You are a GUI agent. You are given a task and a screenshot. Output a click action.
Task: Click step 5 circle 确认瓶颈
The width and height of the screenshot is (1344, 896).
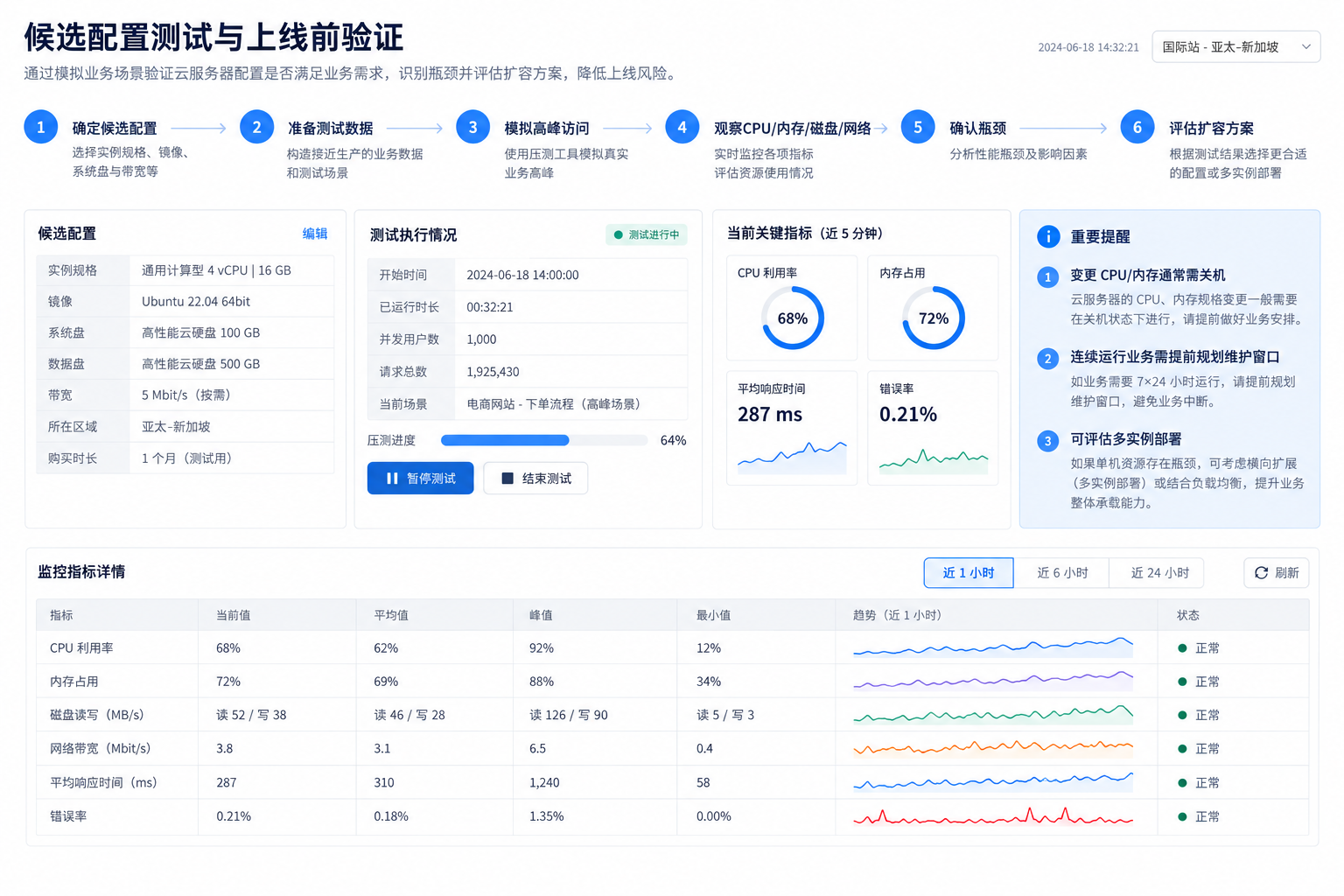[x=917, y=127]
